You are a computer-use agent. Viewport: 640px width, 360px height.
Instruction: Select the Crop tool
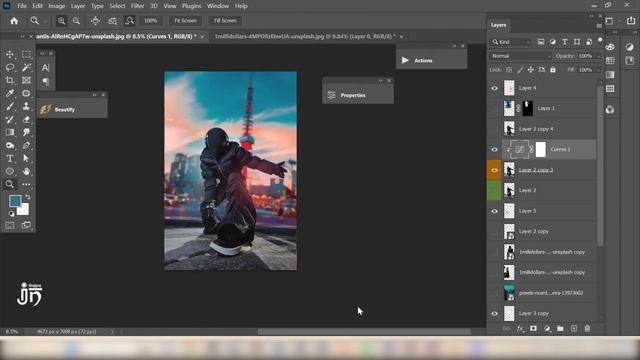pyautogui.click(x=10, y=80)
